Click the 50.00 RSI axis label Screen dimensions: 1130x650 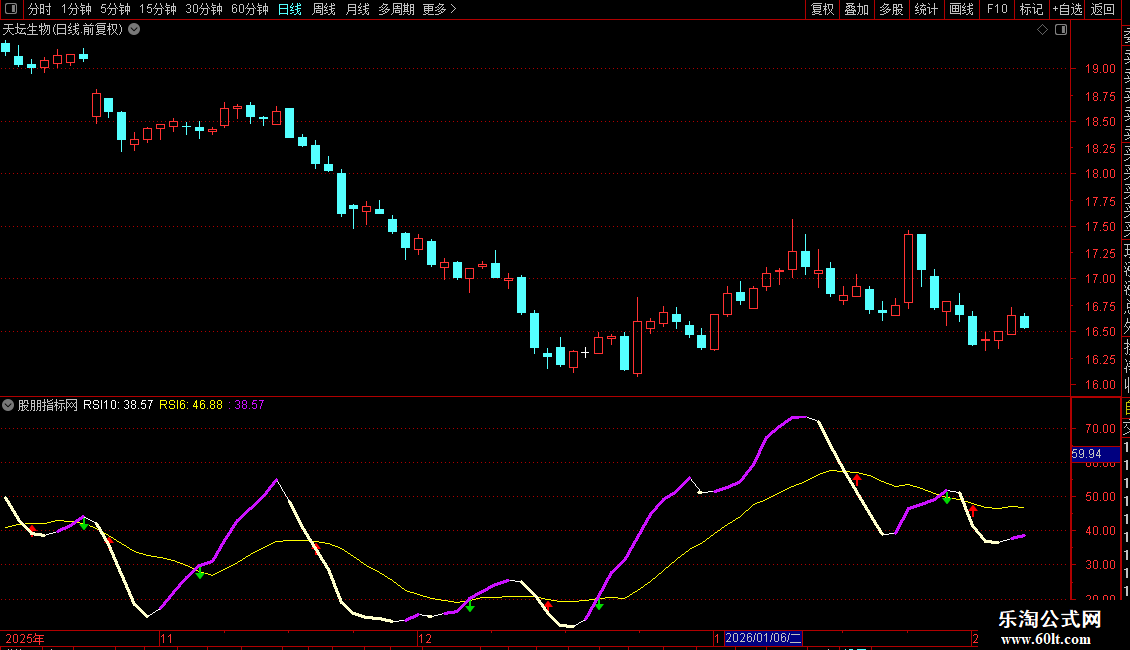click(x=1100, y=497)
